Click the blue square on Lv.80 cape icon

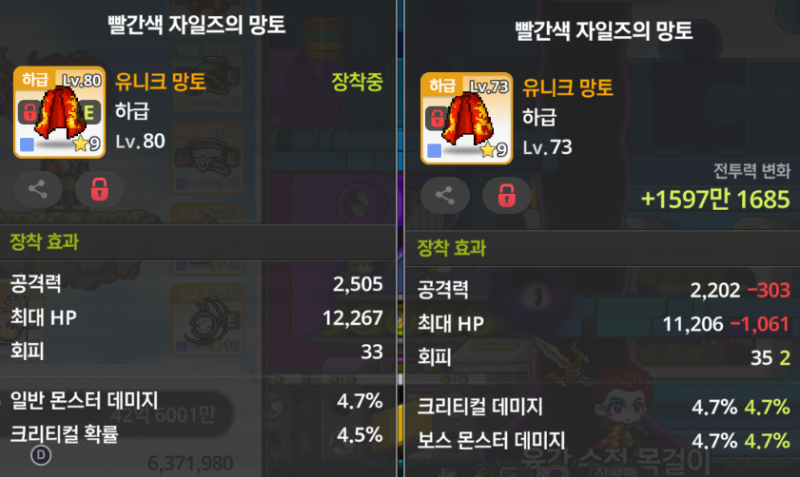pos(27,145)
